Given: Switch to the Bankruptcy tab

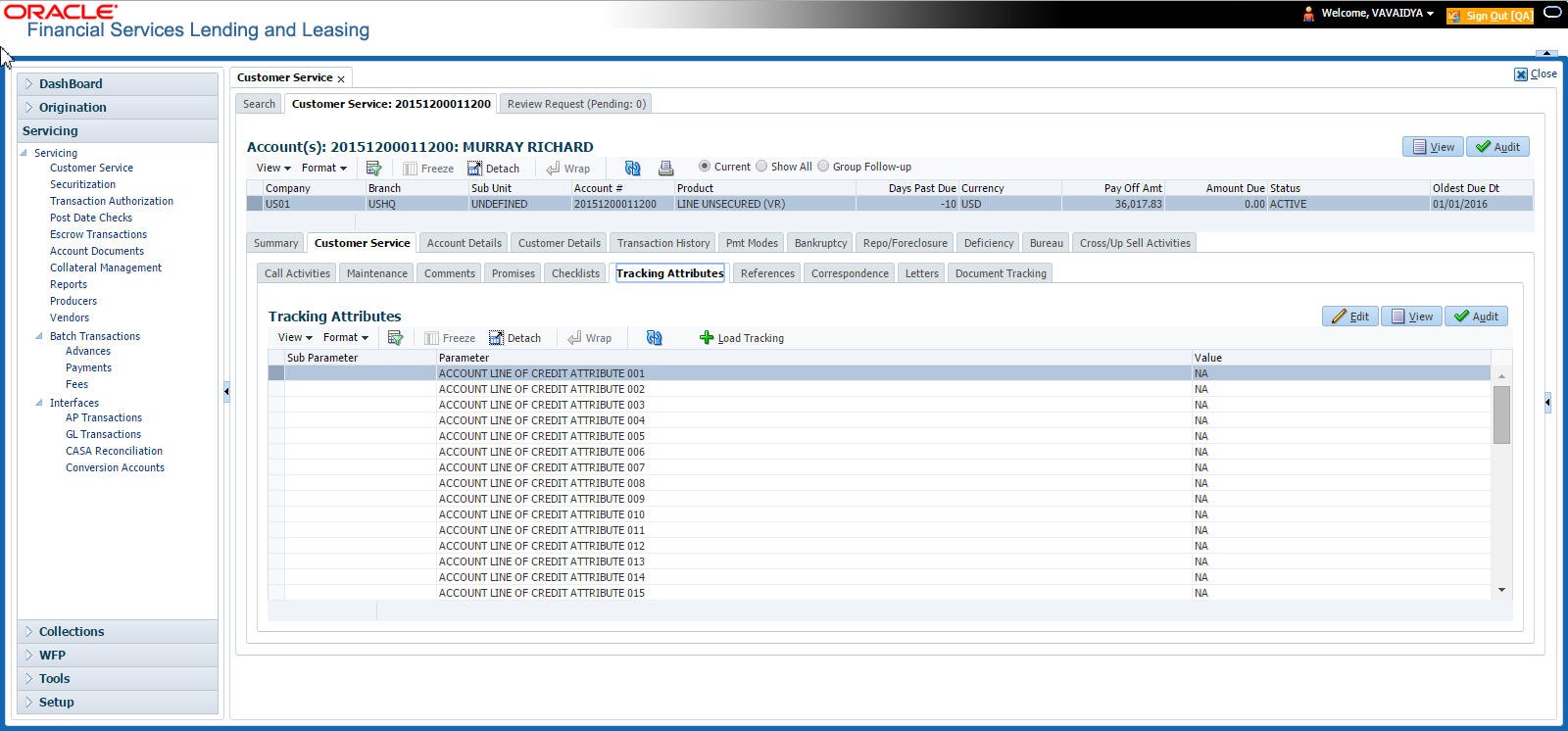Looking at the screenshot, I should [820, 243].
